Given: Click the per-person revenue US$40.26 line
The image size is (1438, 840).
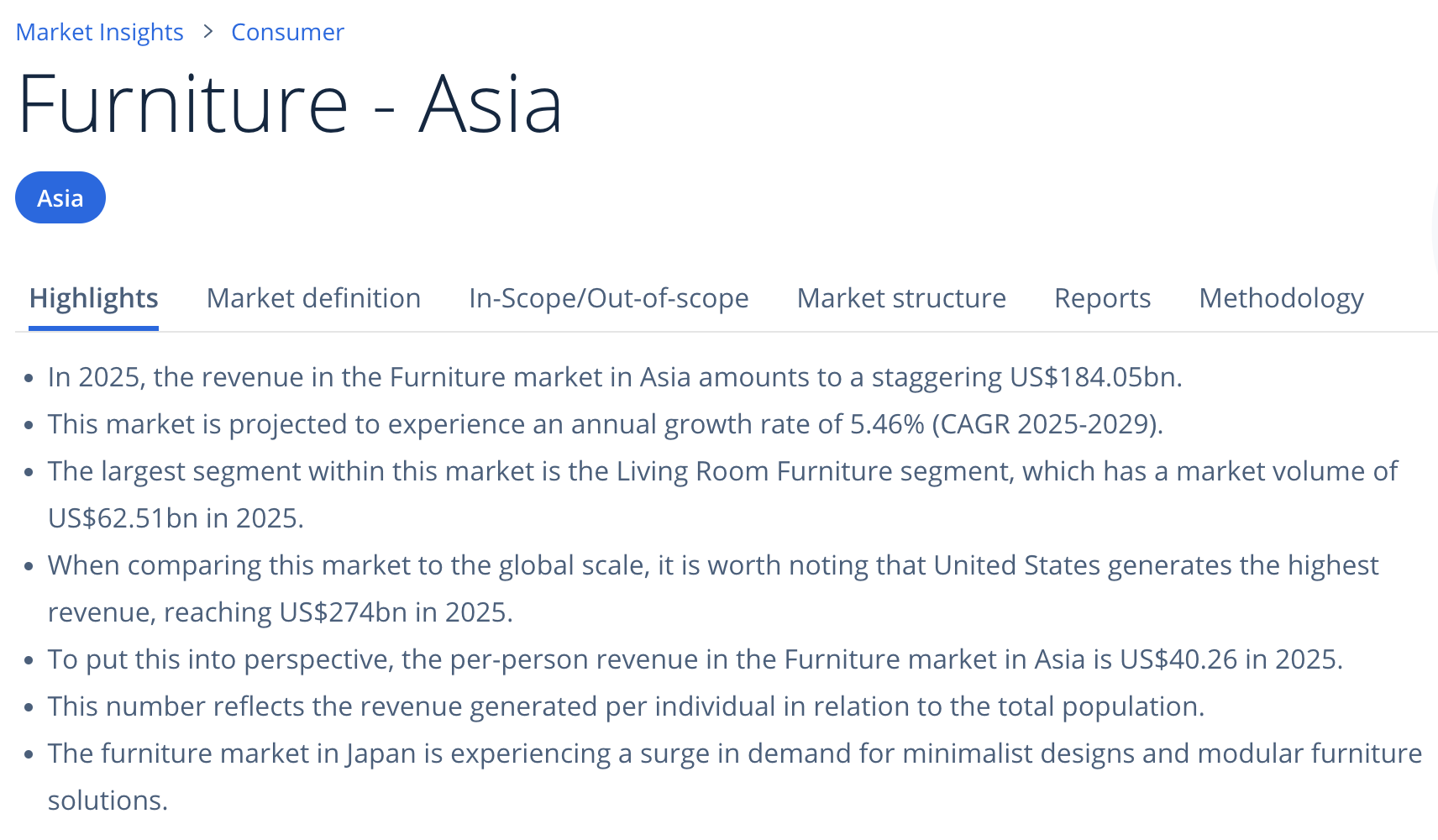Looking at the screenshot, I should [695, 659].
